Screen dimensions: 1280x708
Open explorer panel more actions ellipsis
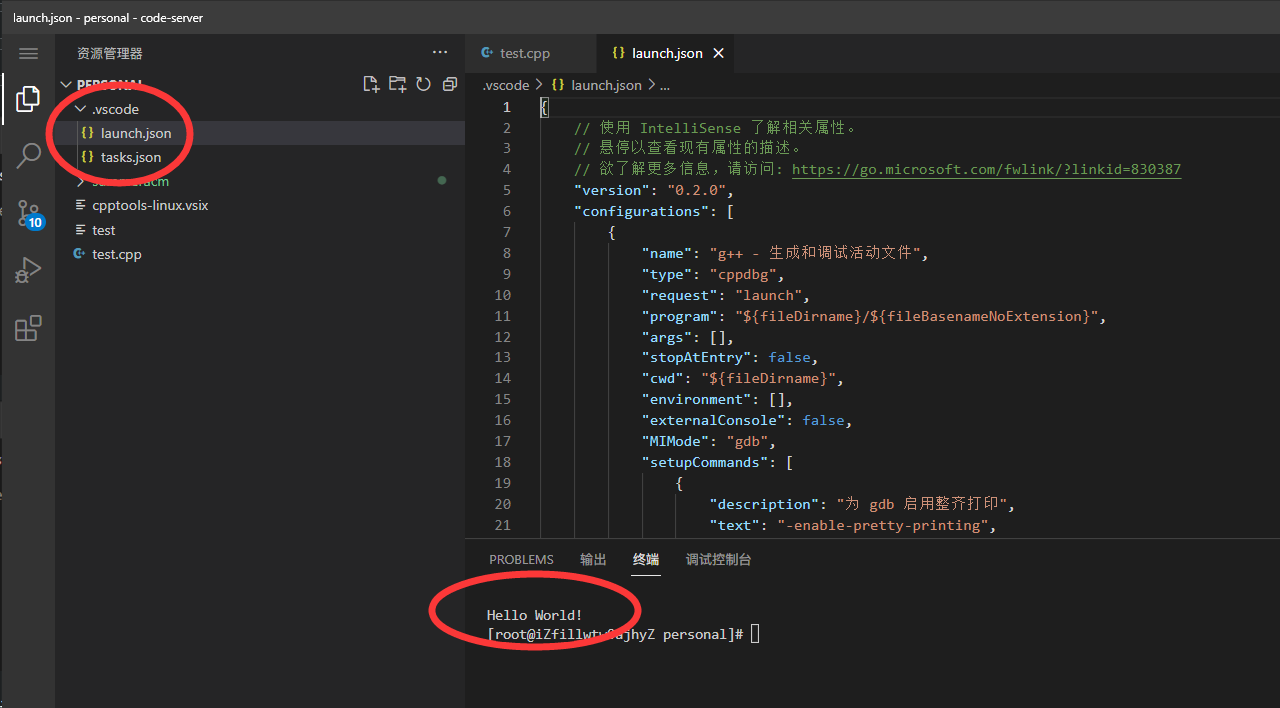coord(440,52)
